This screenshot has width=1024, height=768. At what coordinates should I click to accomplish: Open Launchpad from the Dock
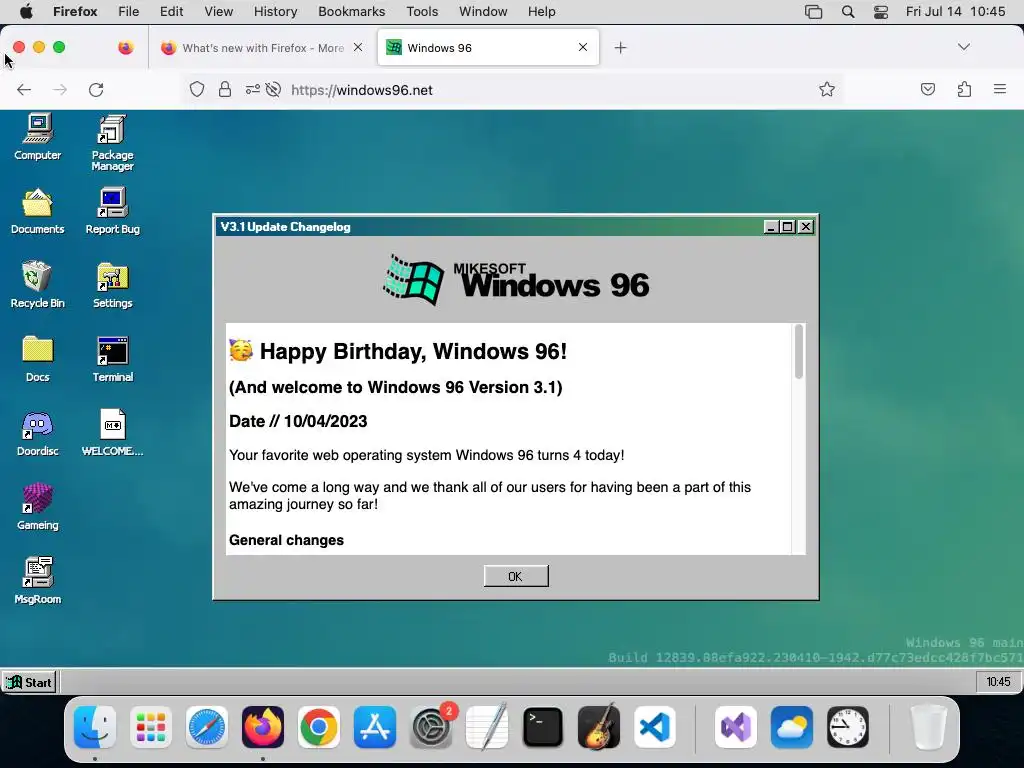(151, 727)
